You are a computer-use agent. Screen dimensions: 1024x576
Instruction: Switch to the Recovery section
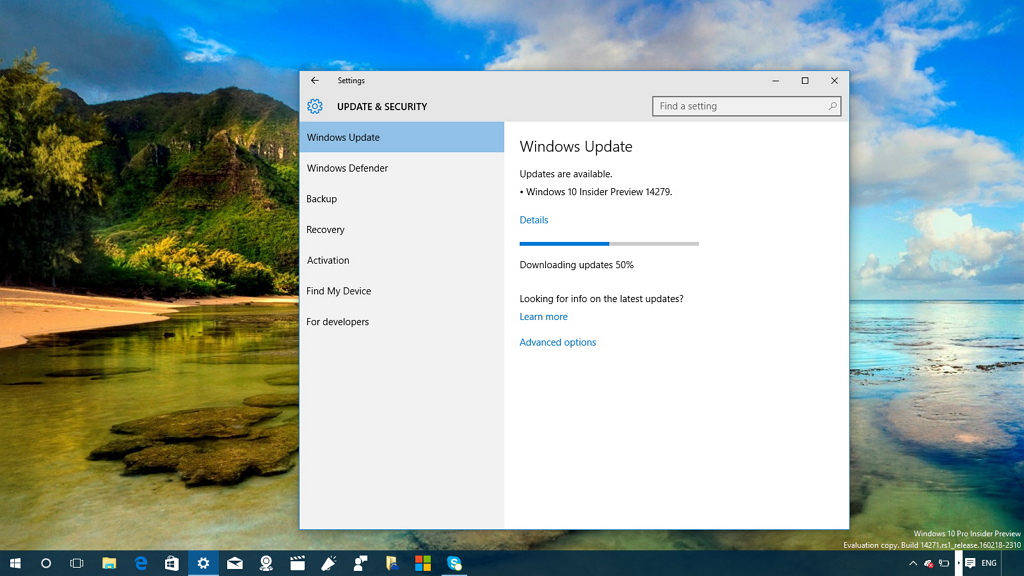(327, 229)
